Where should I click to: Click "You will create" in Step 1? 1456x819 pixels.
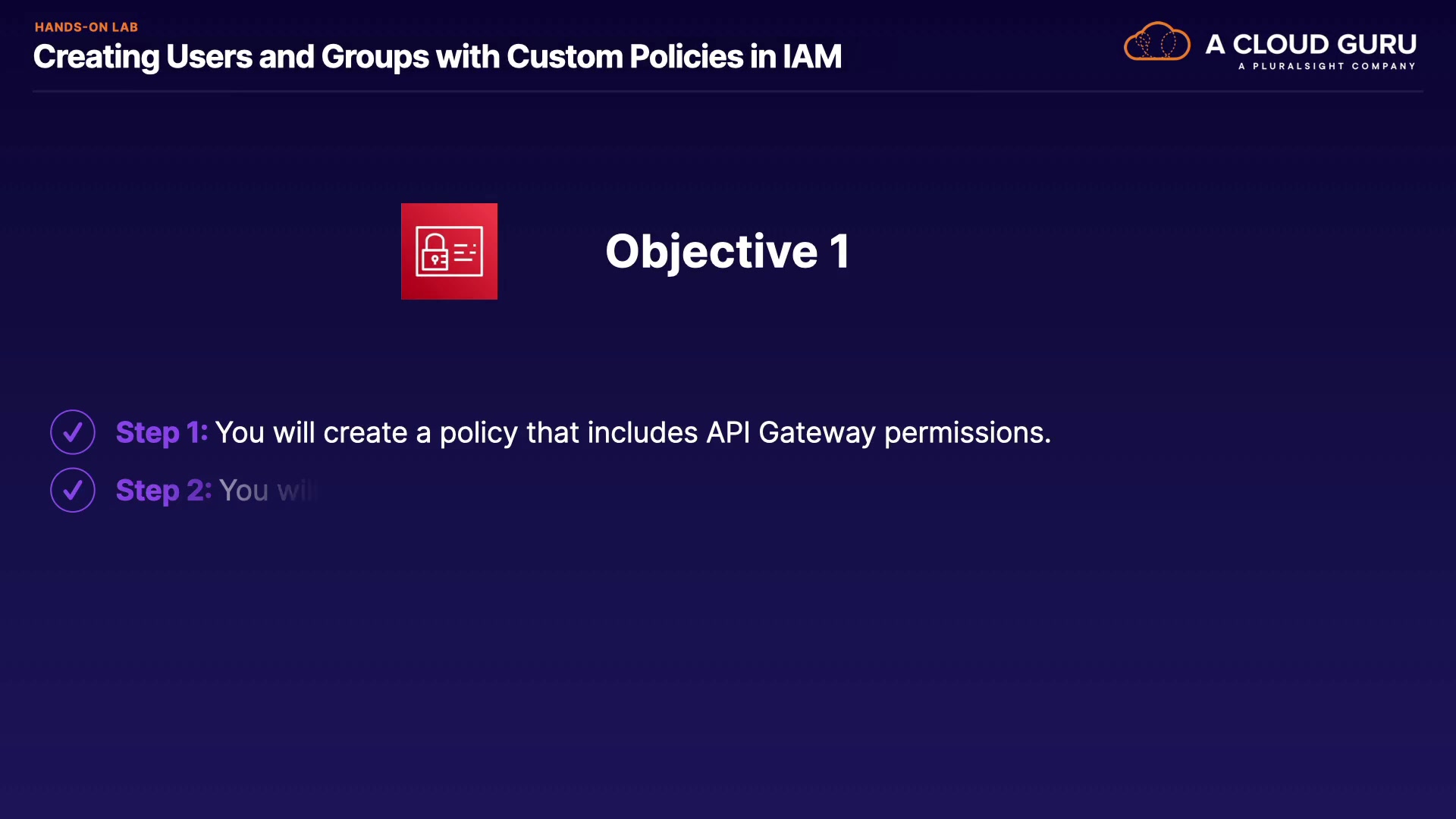click(x=311, y=432)
